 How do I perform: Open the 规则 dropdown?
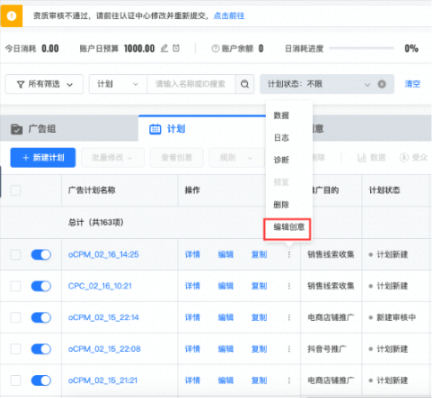pos(236,158)
